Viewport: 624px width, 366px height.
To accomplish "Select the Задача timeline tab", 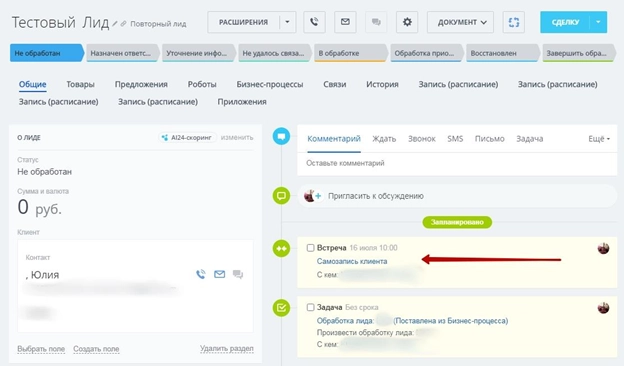I will point(530,138).
